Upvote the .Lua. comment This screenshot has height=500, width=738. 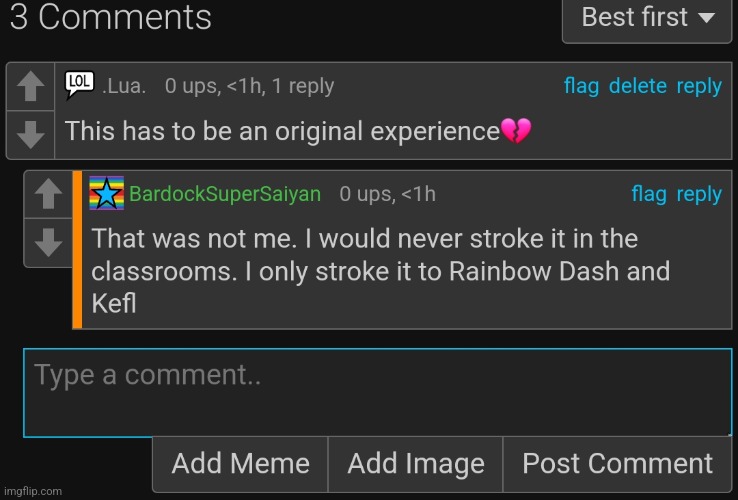(x=31, y=87)
